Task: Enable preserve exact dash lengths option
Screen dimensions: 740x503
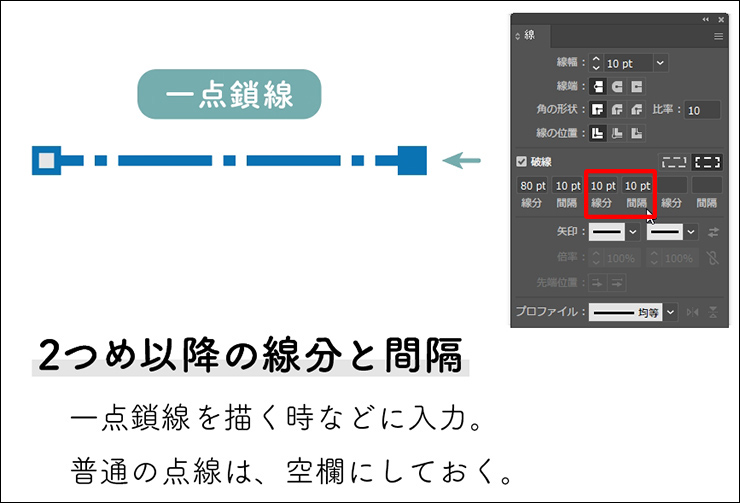Action: [675, 162]
